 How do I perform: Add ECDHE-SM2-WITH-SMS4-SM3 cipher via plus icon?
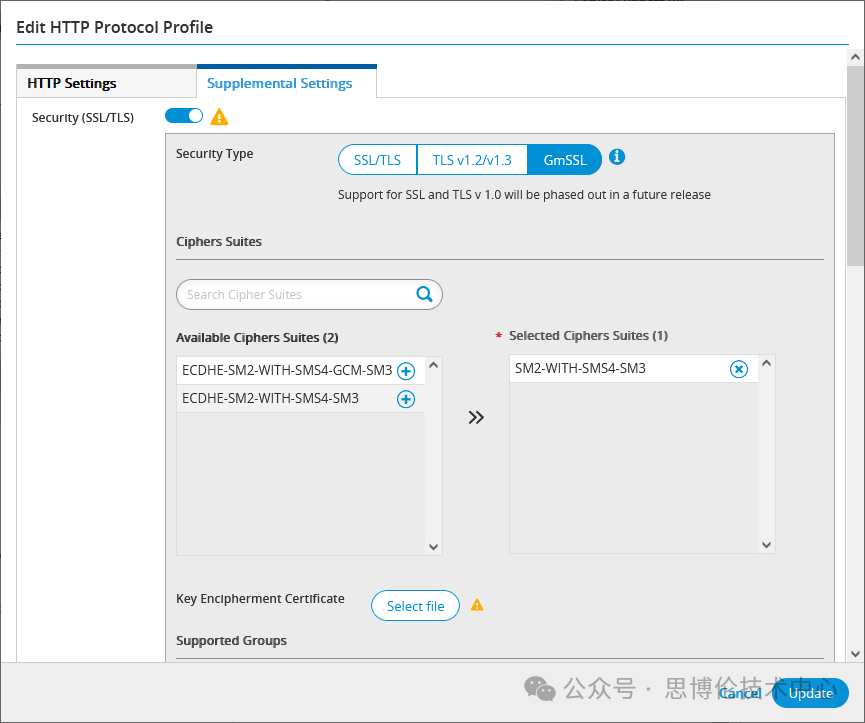(x=406, y=399)
